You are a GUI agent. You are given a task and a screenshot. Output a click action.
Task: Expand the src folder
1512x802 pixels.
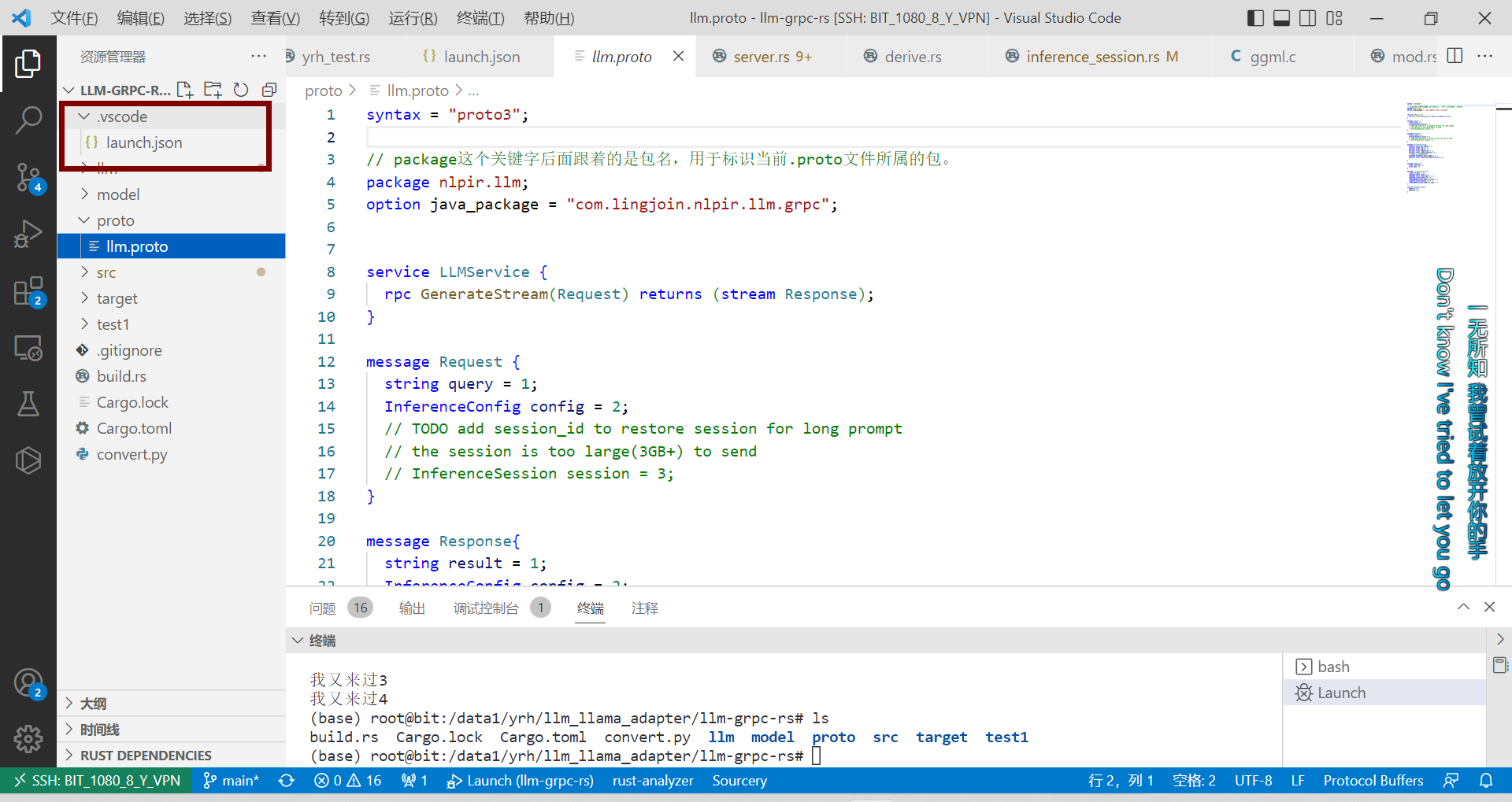point(171,272)
